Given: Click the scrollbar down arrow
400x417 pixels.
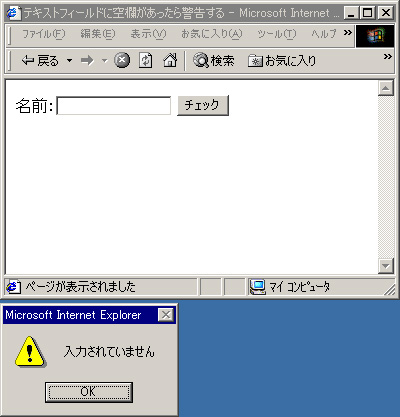Looking at the screenshot, I should [x=386, y=266].
